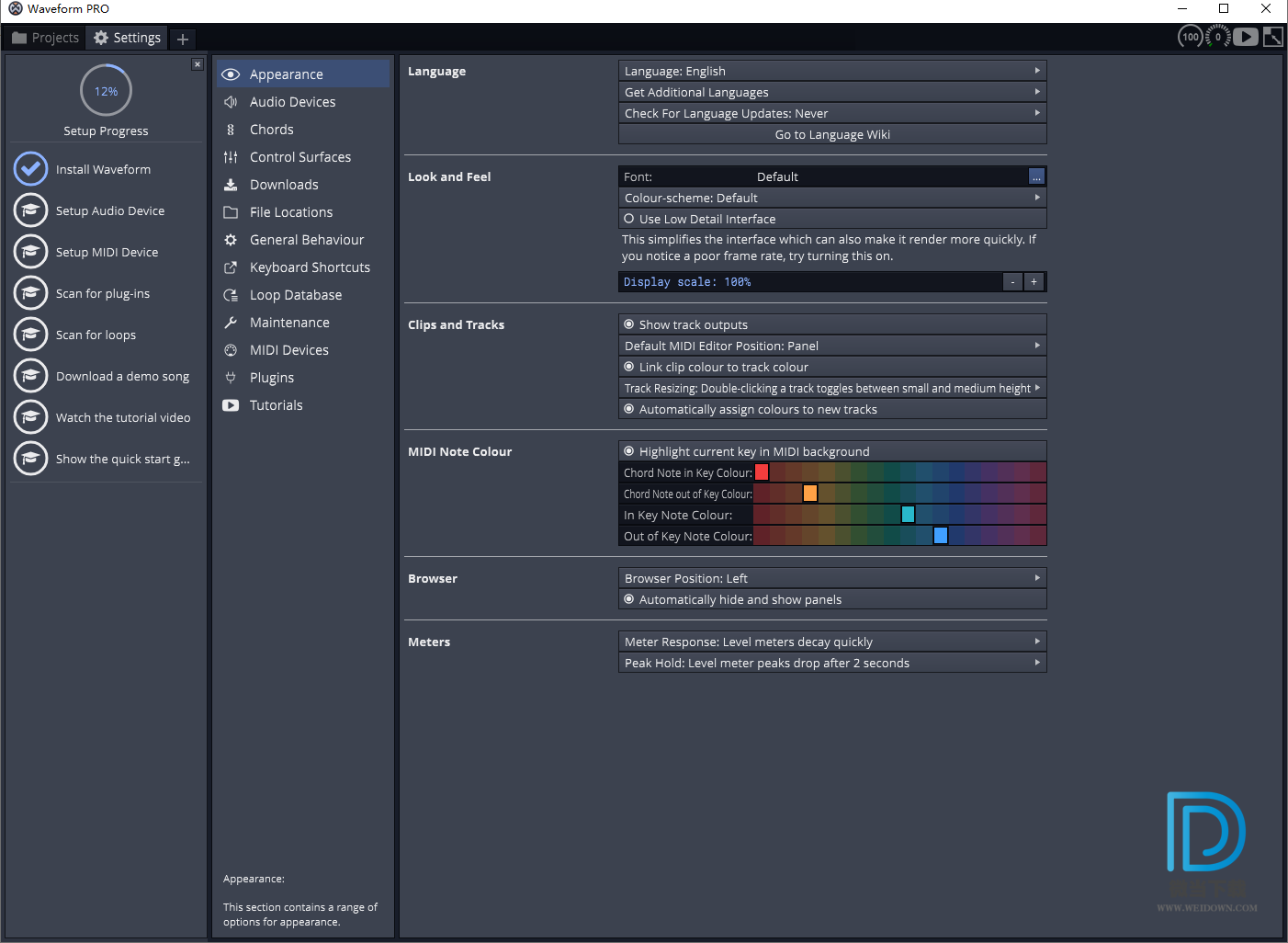Screen dimensions: 1288x943
Task: Click Go to Language Wiki button
Action: pyautogui.click(x=832, y=134)
